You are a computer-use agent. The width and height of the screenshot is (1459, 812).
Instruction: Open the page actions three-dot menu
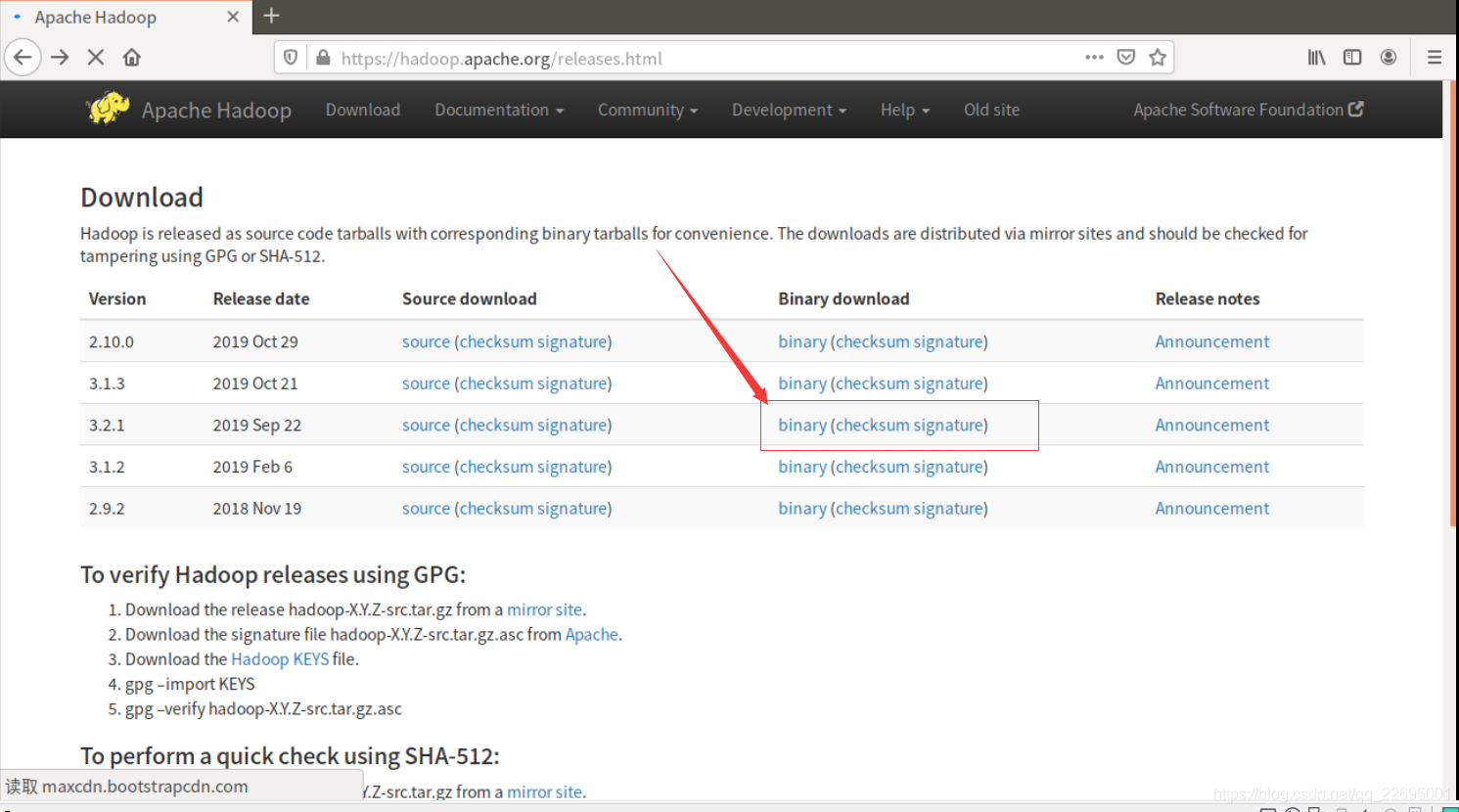pos(1094,58)
